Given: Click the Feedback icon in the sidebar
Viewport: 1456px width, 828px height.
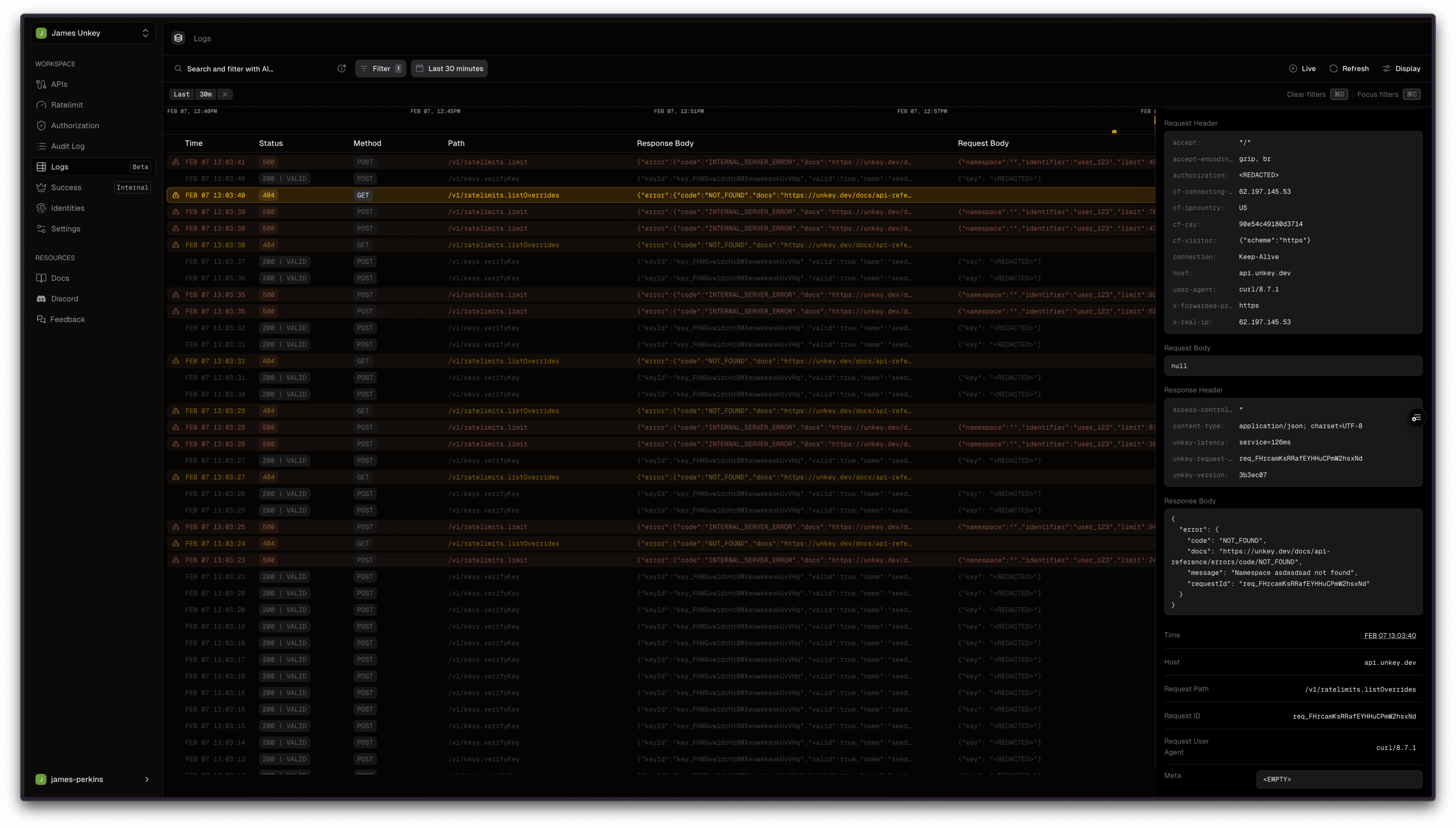Looking at the screenshot, I should tap(41, 319).
